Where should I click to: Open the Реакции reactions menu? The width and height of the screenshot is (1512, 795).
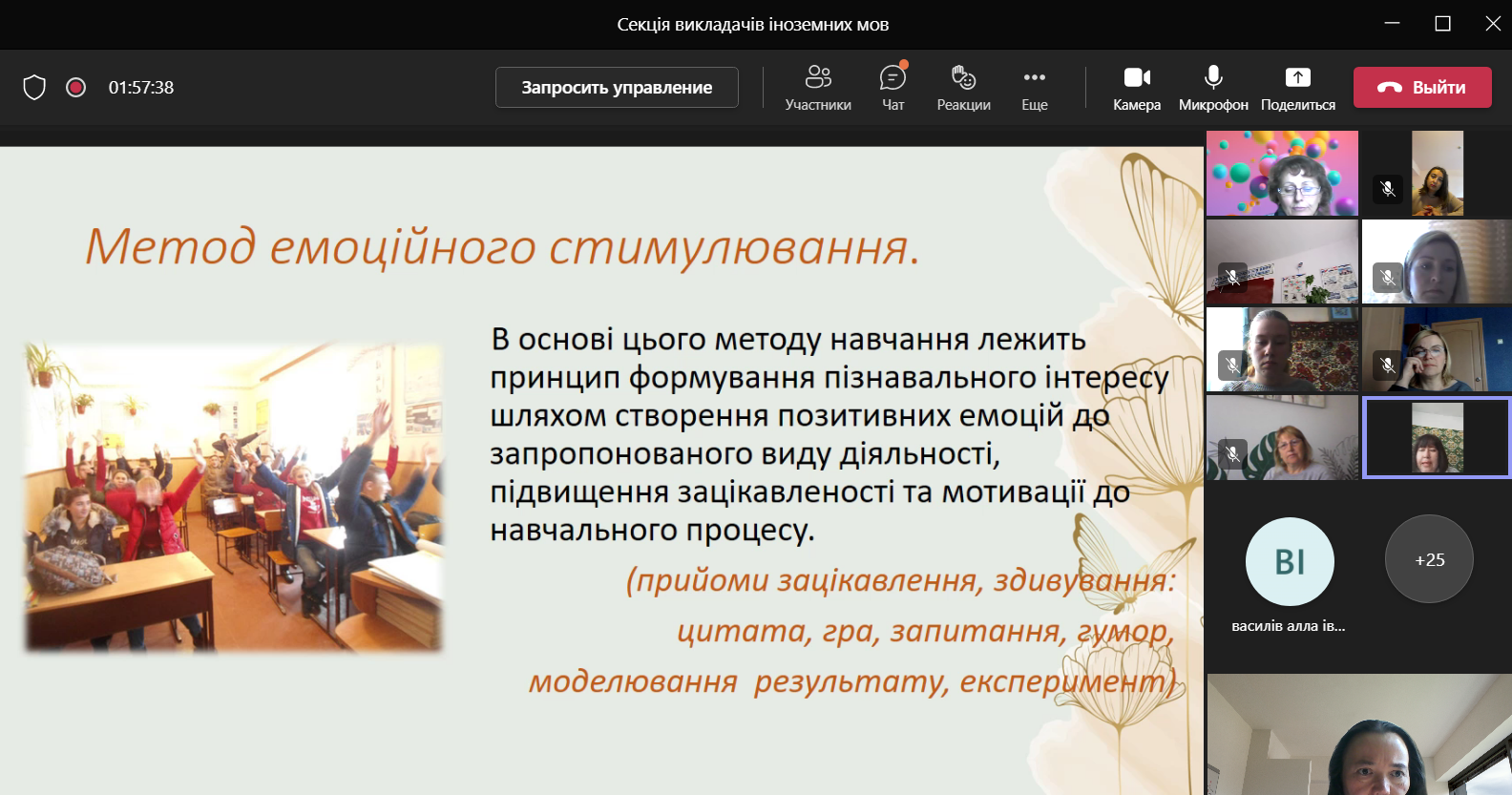click(x=963, y=87)
